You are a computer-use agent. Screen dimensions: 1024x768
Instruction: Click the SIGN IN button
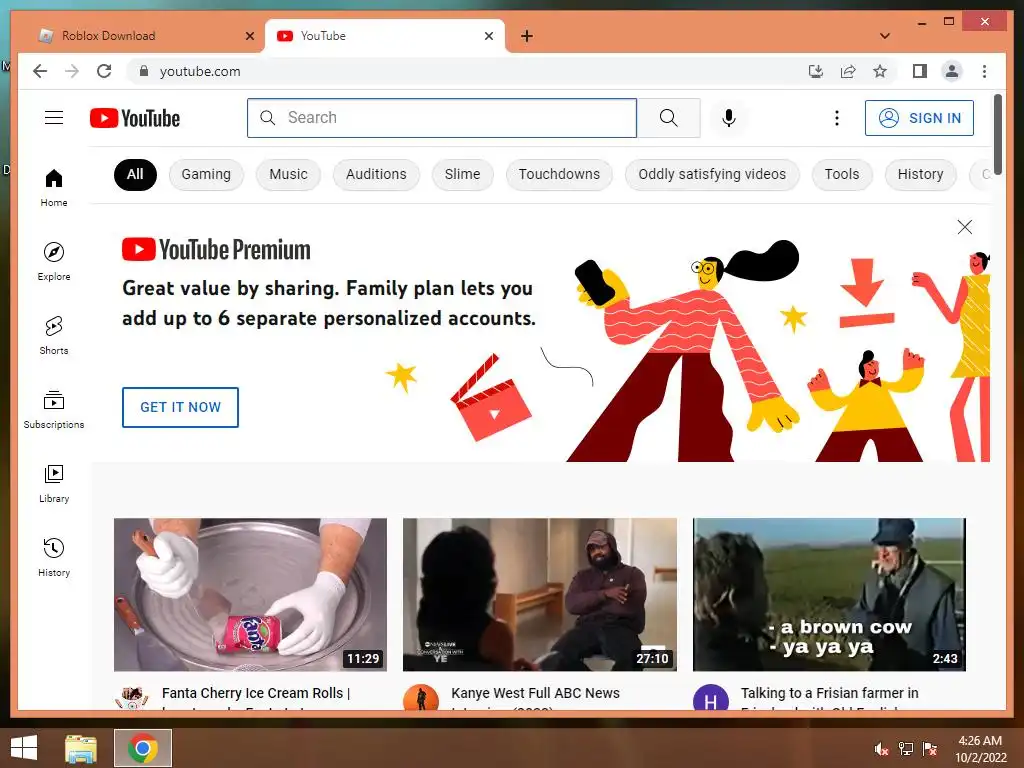919,118
